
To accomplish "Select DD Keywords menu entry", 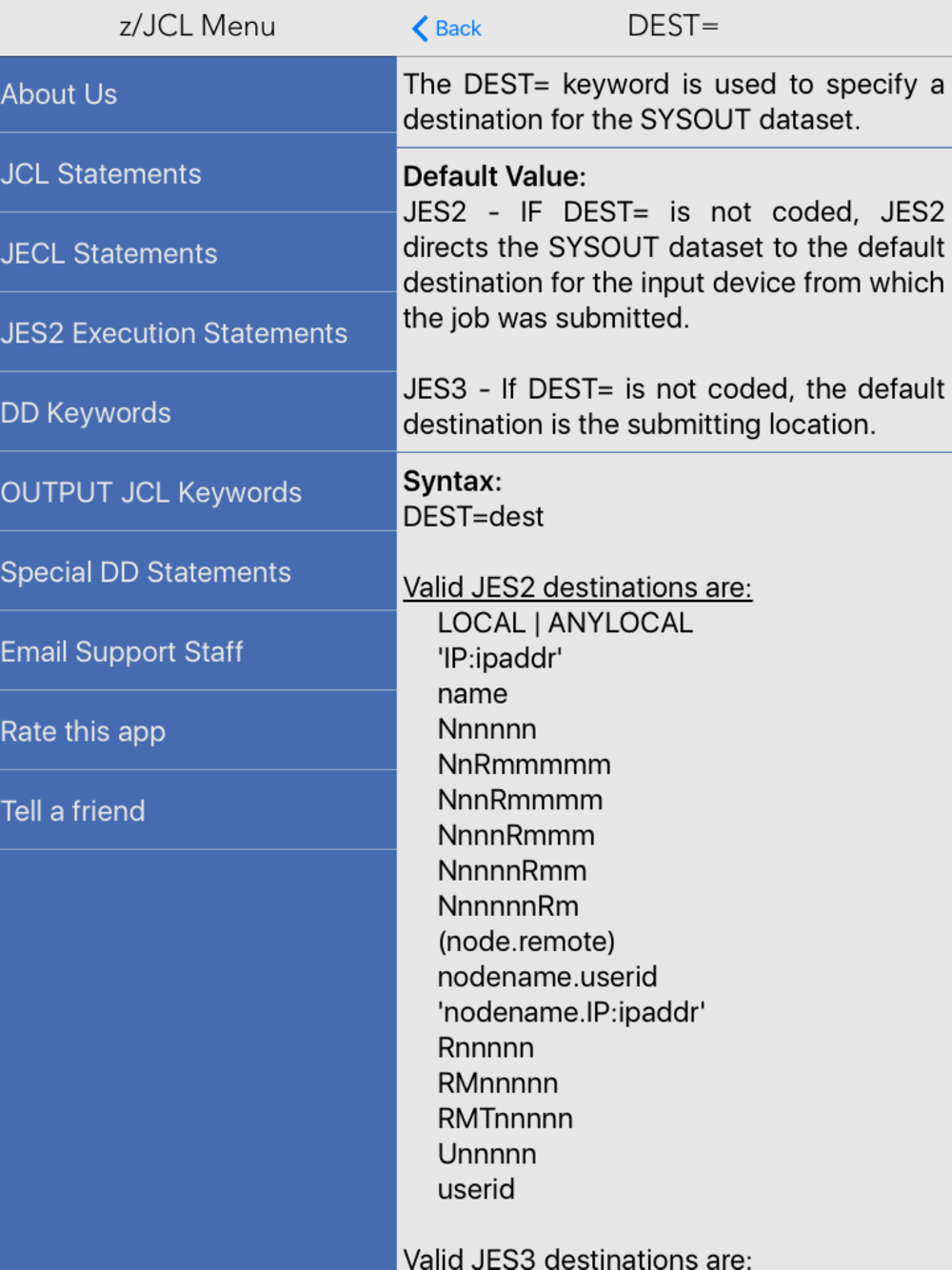I will point(86,413).
